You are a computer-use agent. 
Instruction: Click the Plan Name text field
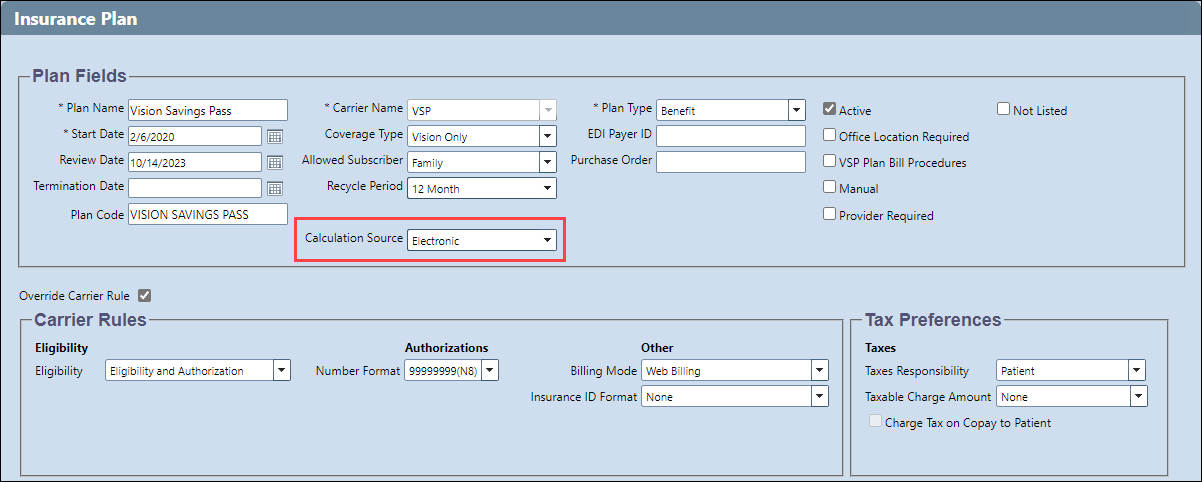point(208,110)
